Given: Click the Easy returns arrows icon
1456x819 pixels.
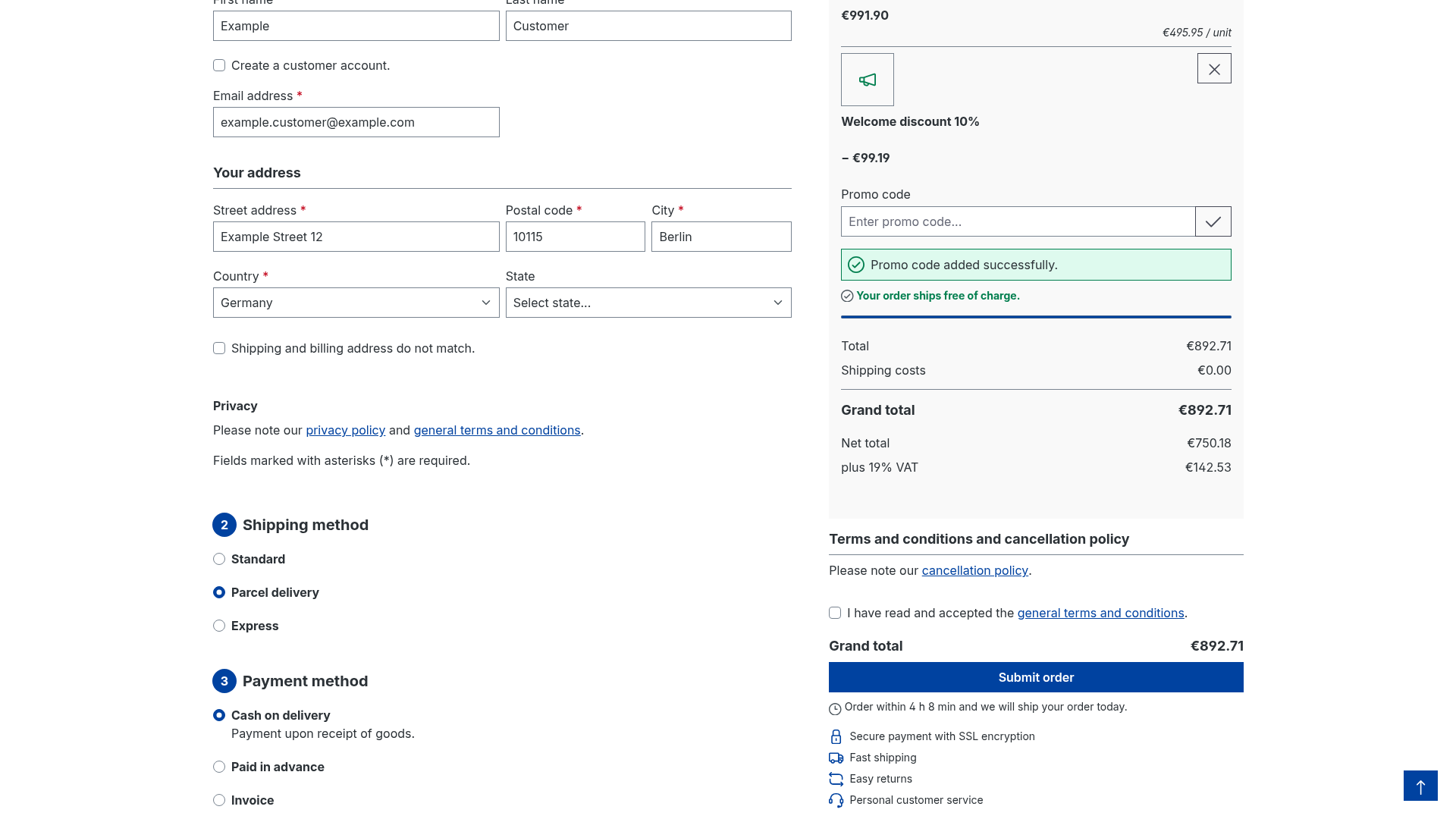Looking at the screenshot, I should click(836, 779).
